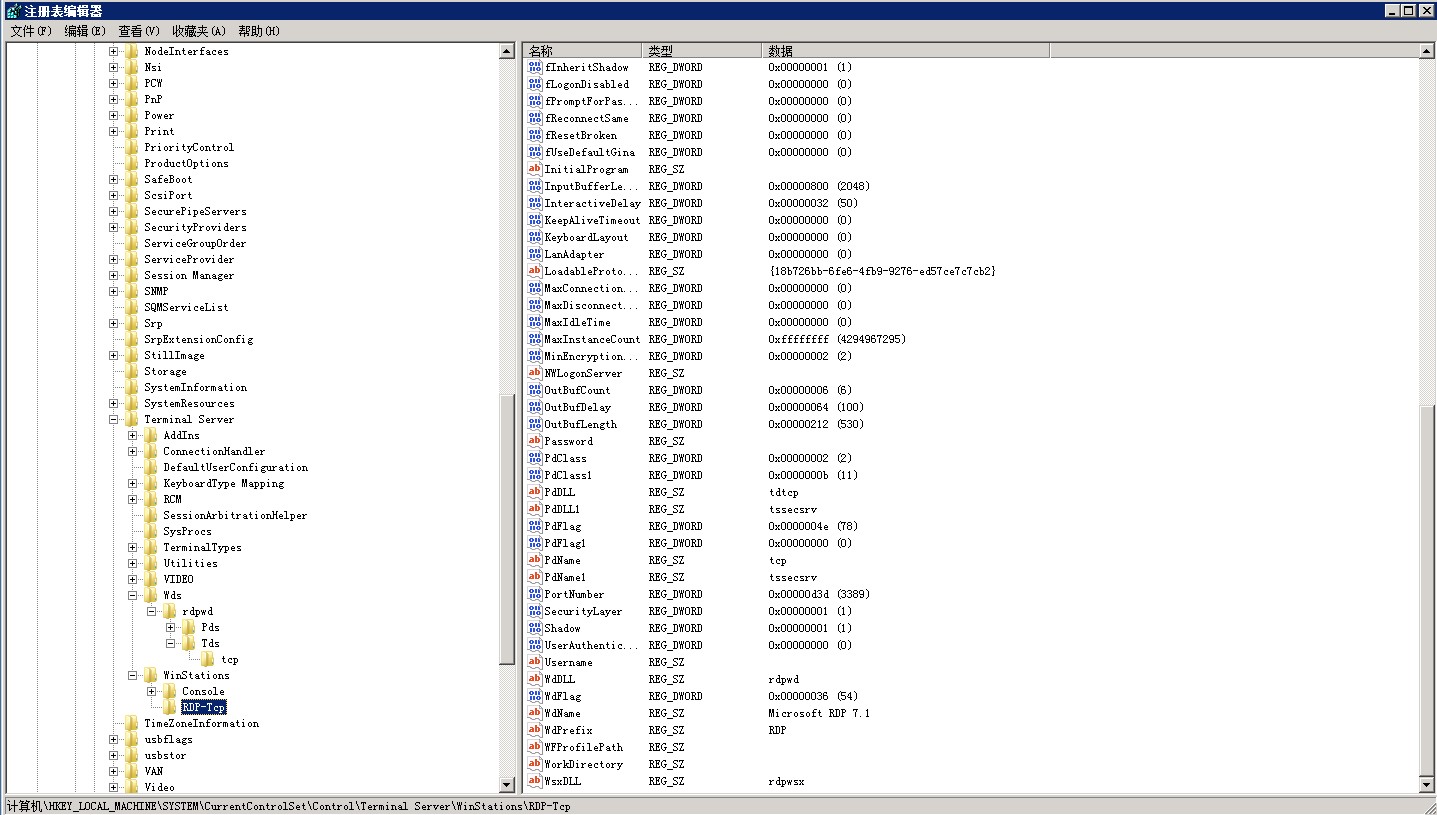Select the Microsoft RDP 7.1 data cell

(x=819, y=713)
